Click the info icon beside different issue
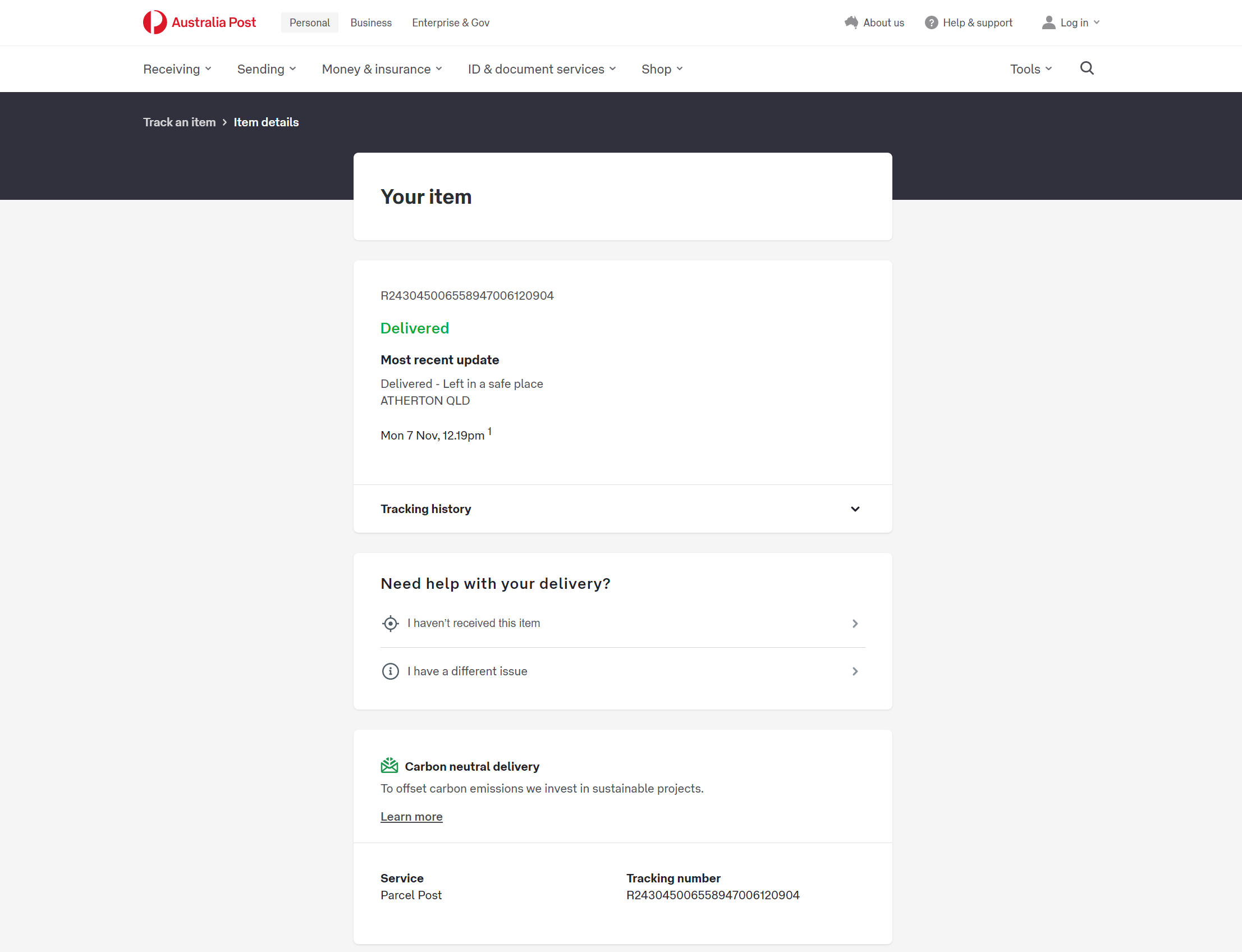Viewport: 1242px width, 952px height. pos(390,671)
